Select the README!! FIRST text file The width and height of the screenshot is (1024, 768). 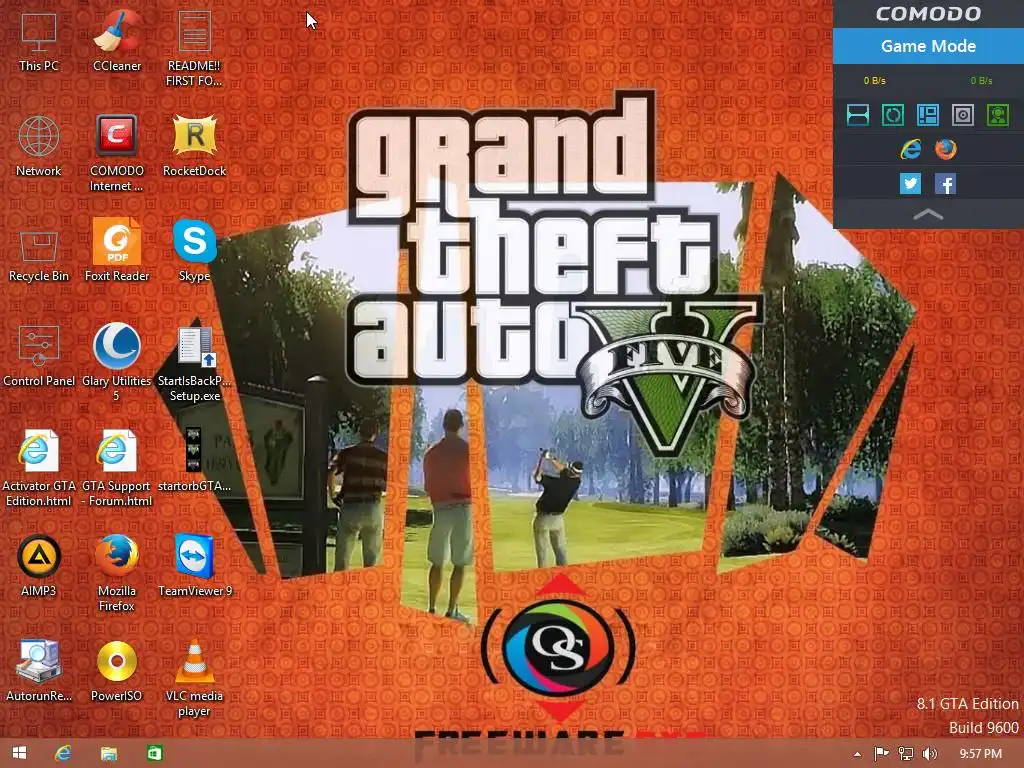[x=194, y=49]
